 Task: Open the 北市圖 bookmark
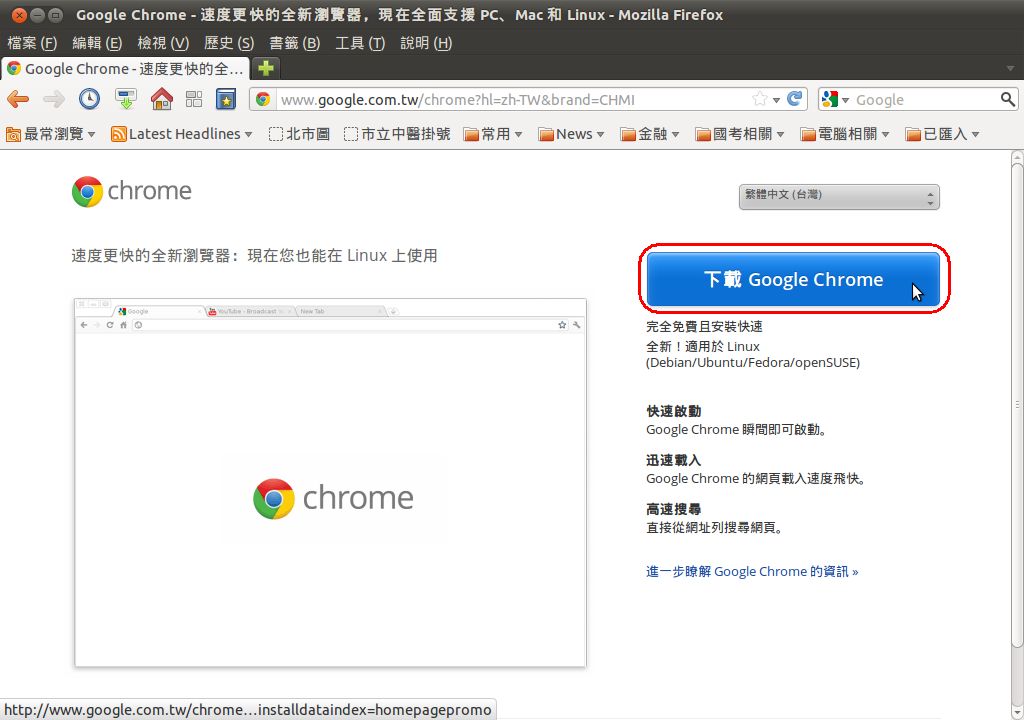click(x=299, y=134)
